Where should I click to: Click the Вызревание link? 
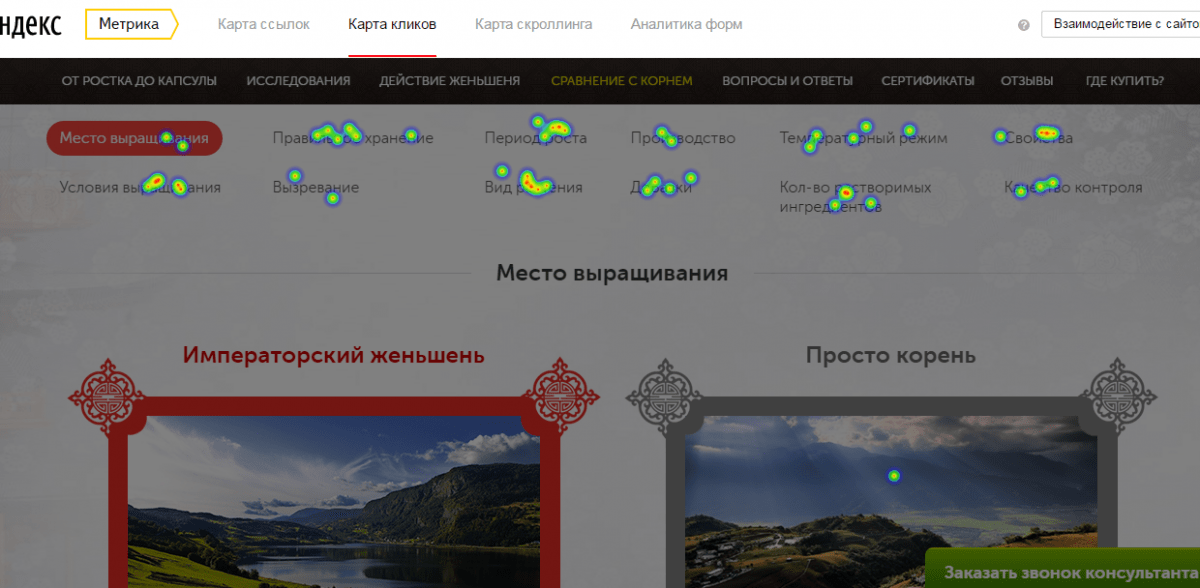315,187
